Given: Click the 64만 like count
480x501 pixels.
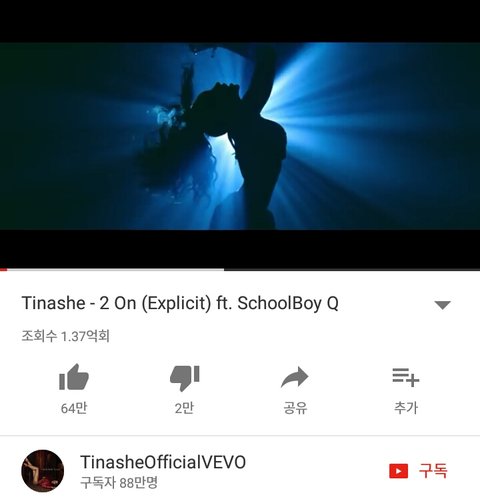Looking at the screenshot, I should [74, 408].
